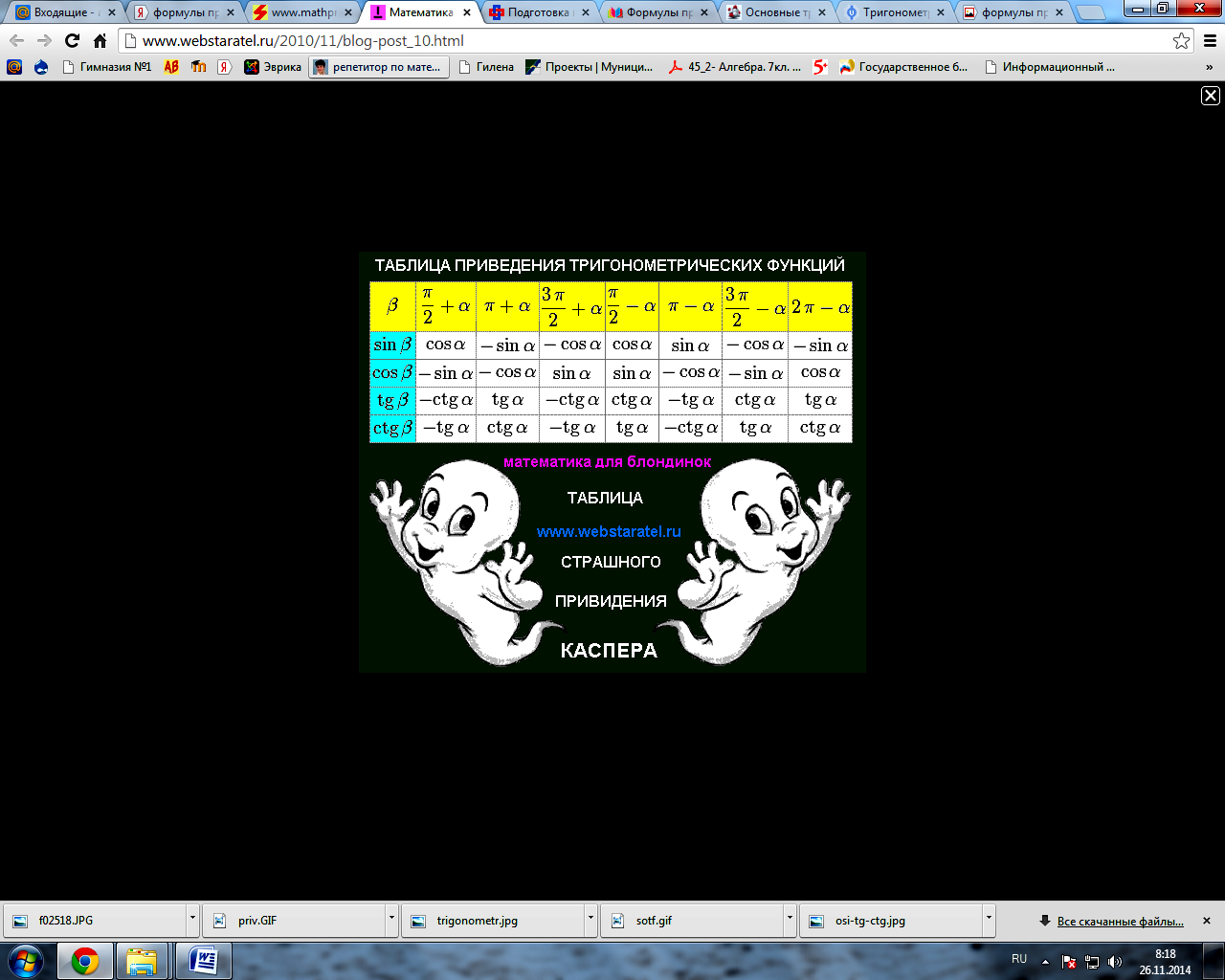The width and height of the screenshot is (1225, 980).
Task: Open the 'Информационный ...' bookmark
Action: (1050, 67)
